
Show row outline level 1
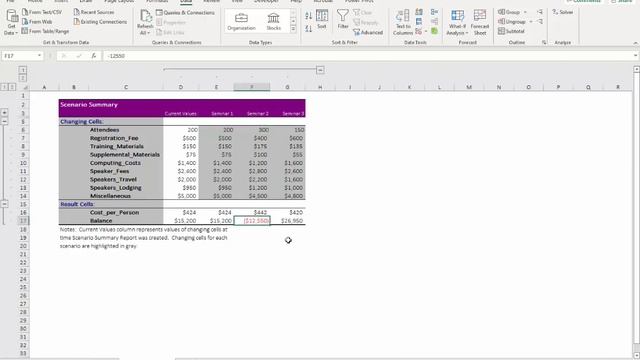(x=4, y=87)
